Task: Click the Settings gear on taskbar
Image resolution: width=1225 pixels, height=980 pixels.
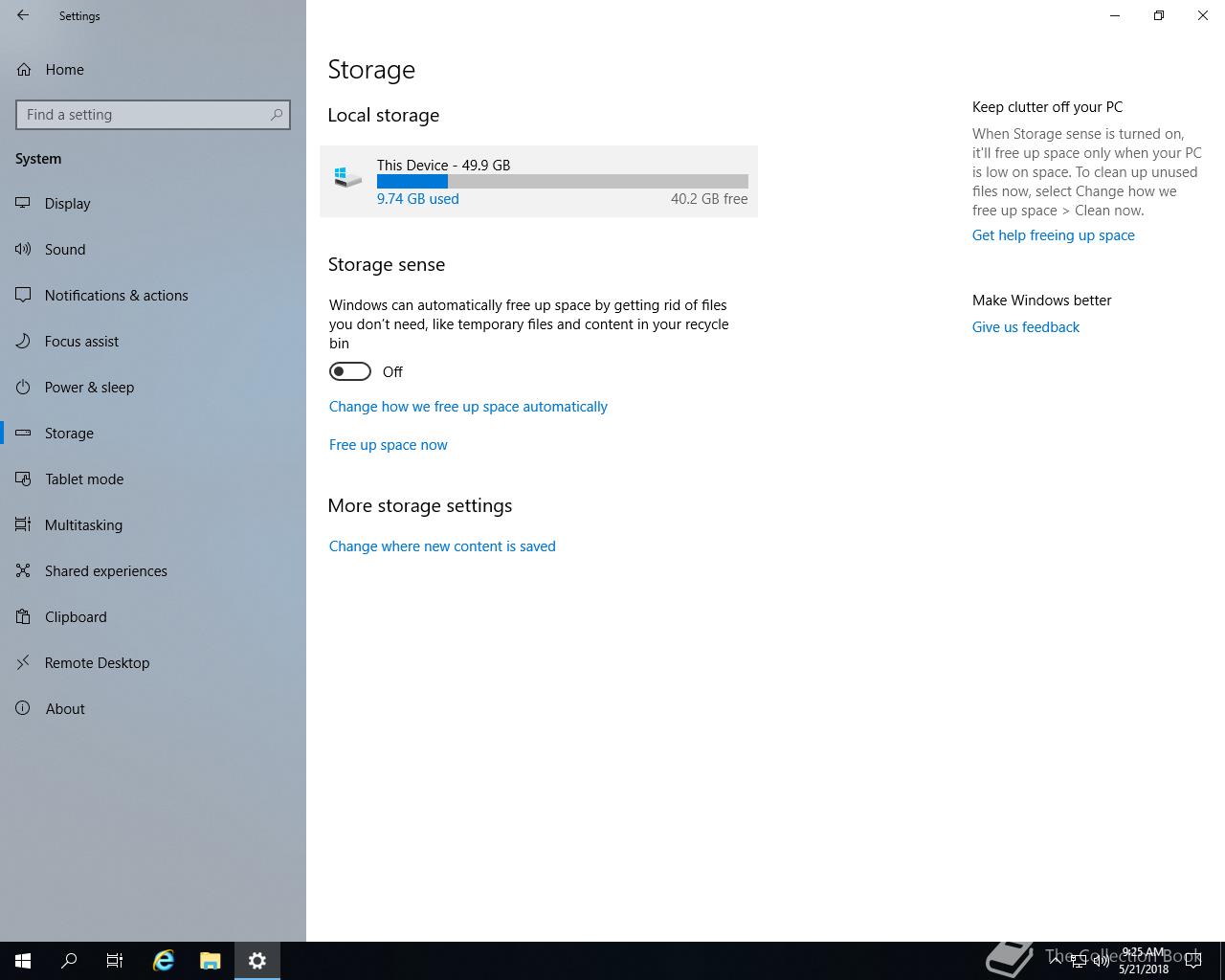Action: click(257, 961)
